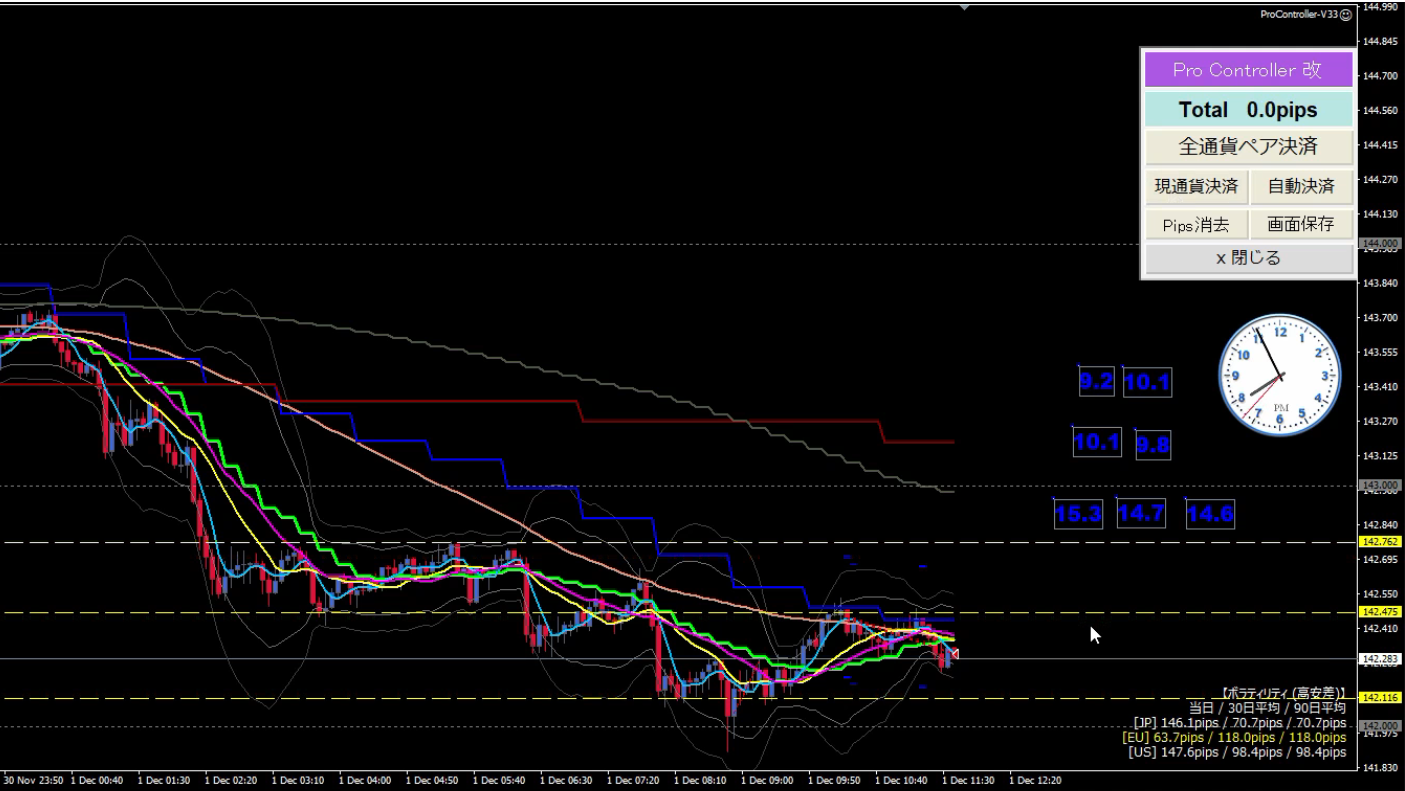
Task: Close current currency positions with 現通貨決済
Action: [1196, 186]
